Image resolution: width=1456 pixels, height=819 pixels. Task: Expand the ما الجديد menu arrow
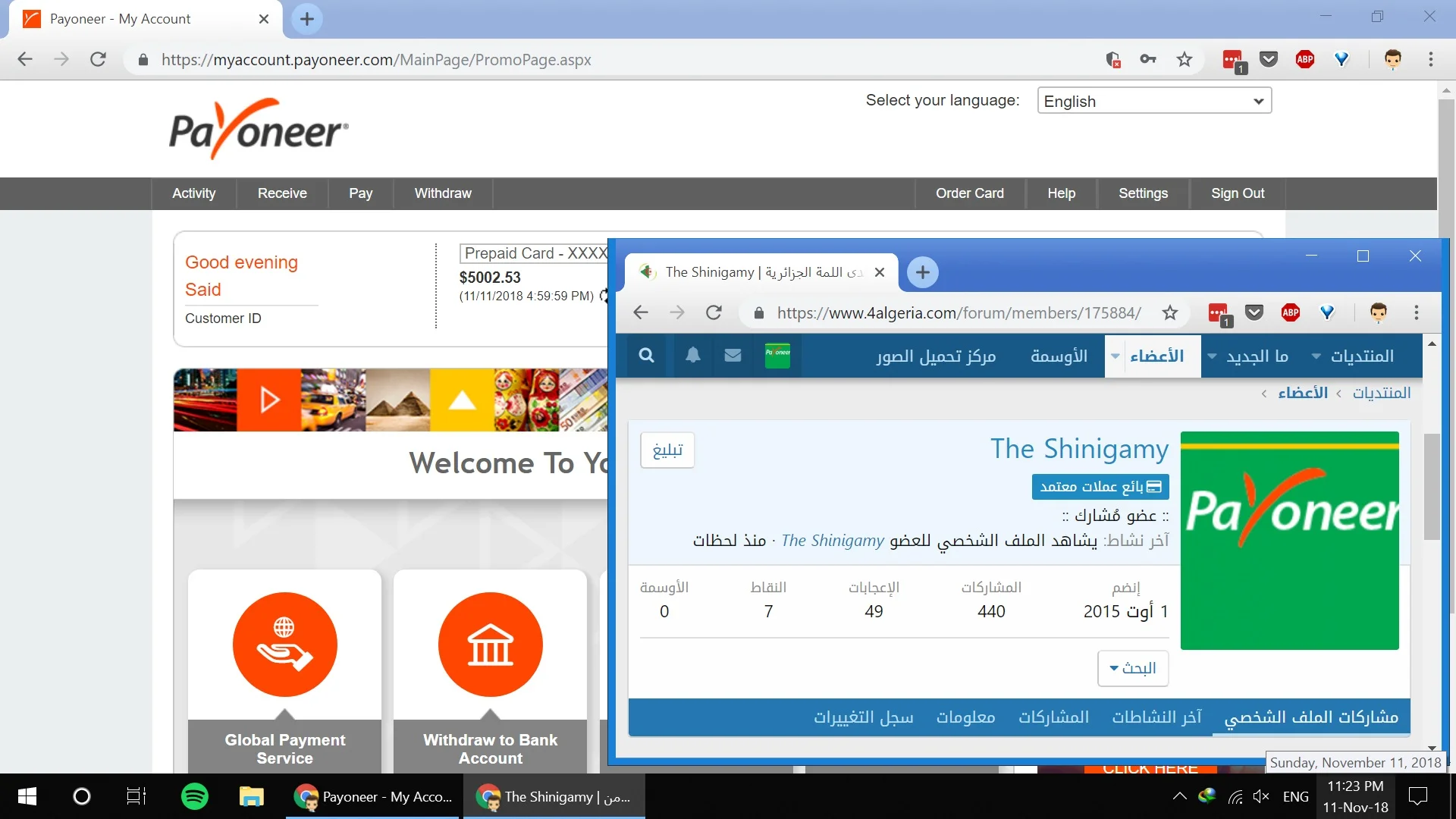click(x=1212, y=356)
